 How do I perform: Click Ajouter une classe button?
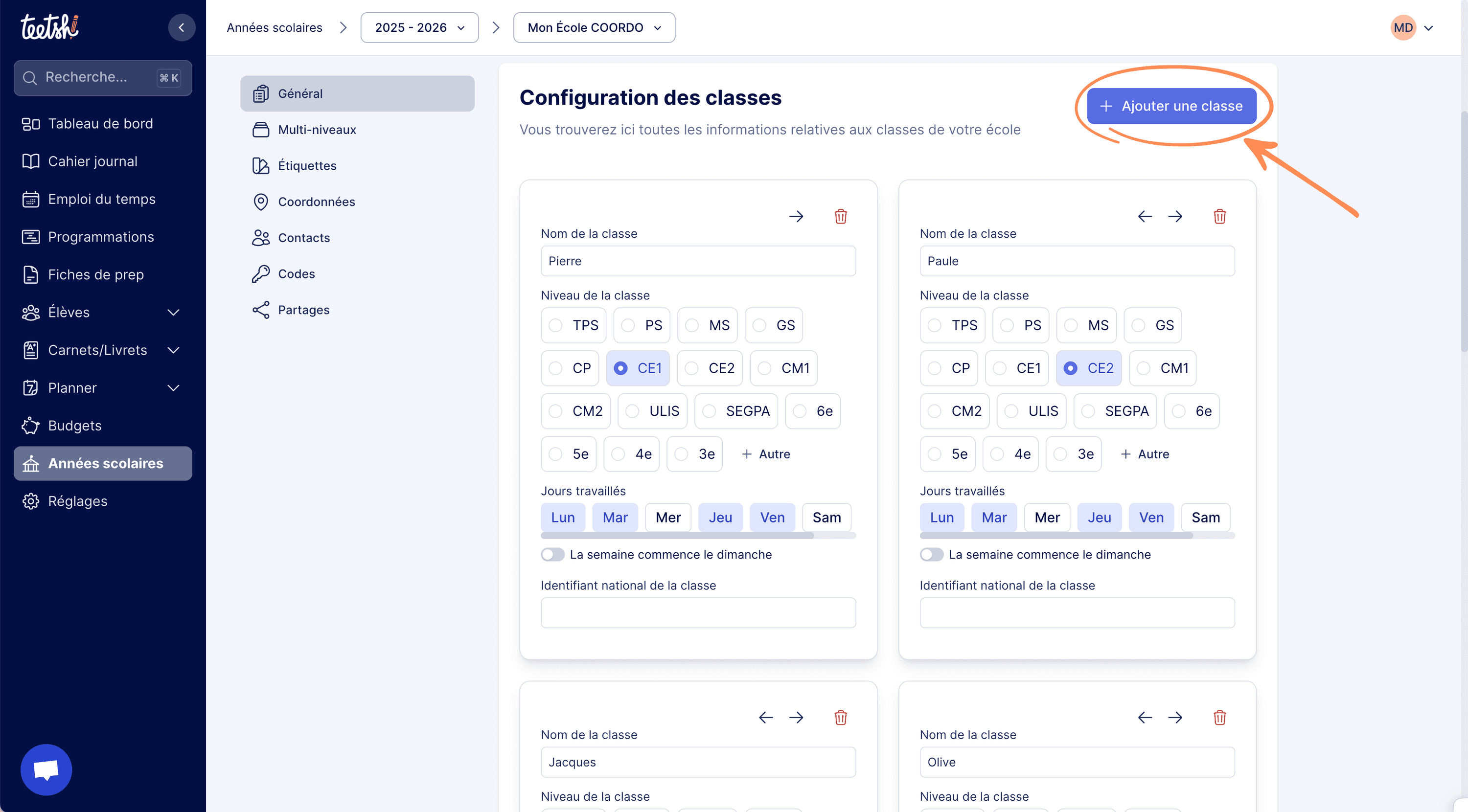point(1171,106)
